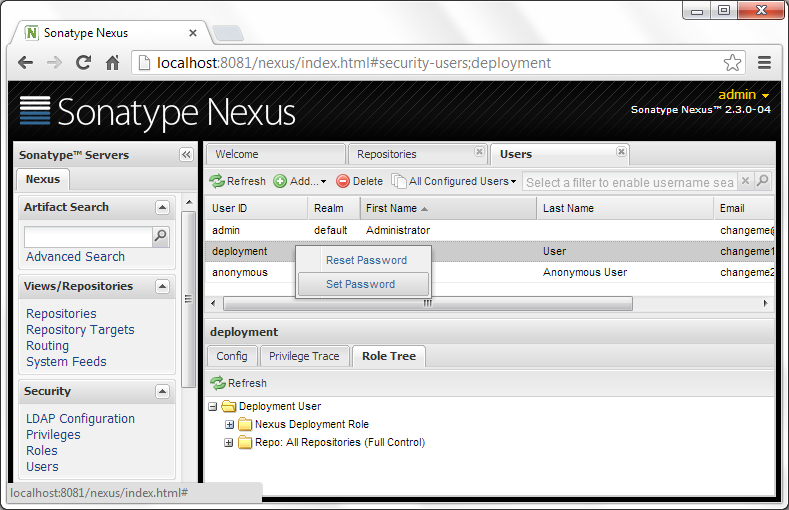Image resolution: width=789 pixels, height=510 pixels.
Task: Open All Configured Users filter dropdown
Action: (454, 181)
